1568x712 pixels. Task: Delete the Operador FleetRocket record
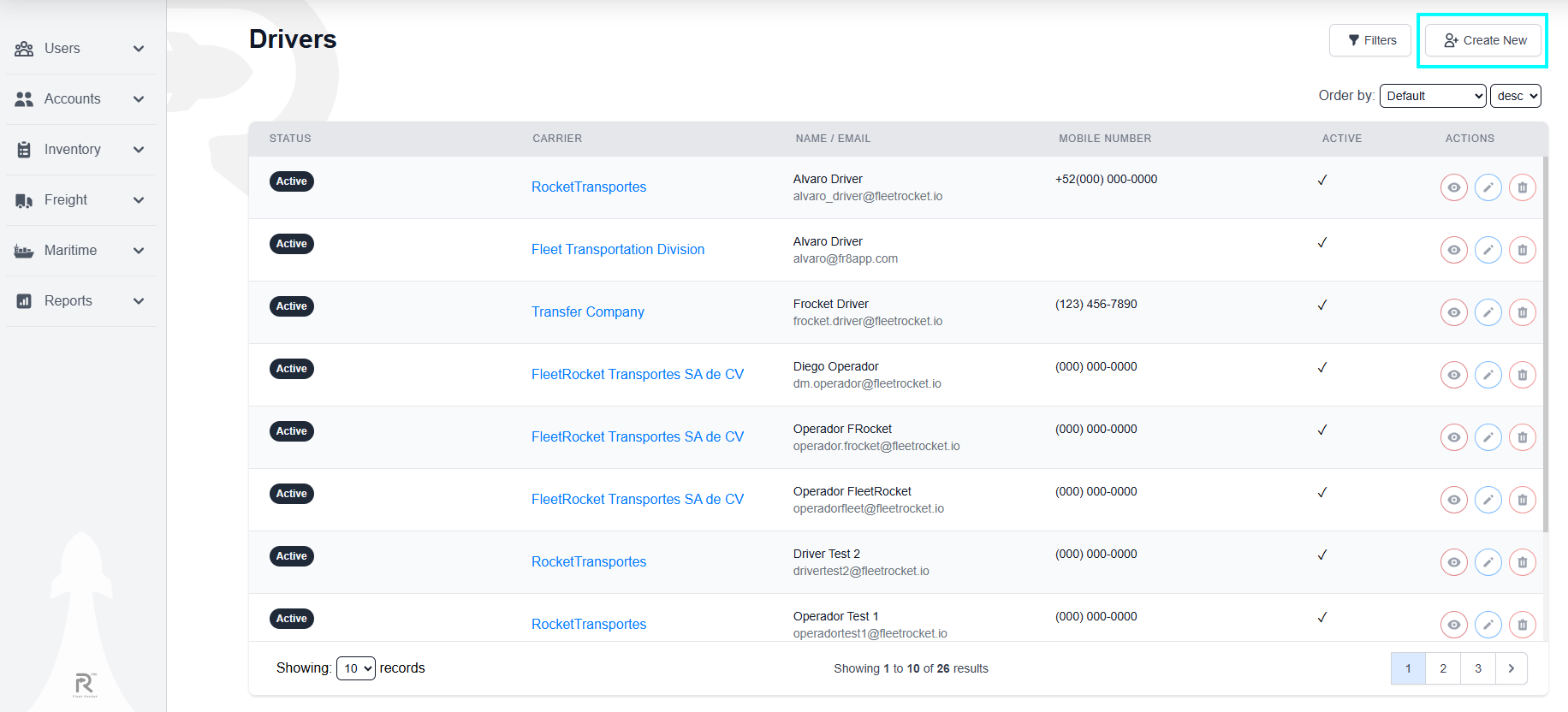[1522, 500]
